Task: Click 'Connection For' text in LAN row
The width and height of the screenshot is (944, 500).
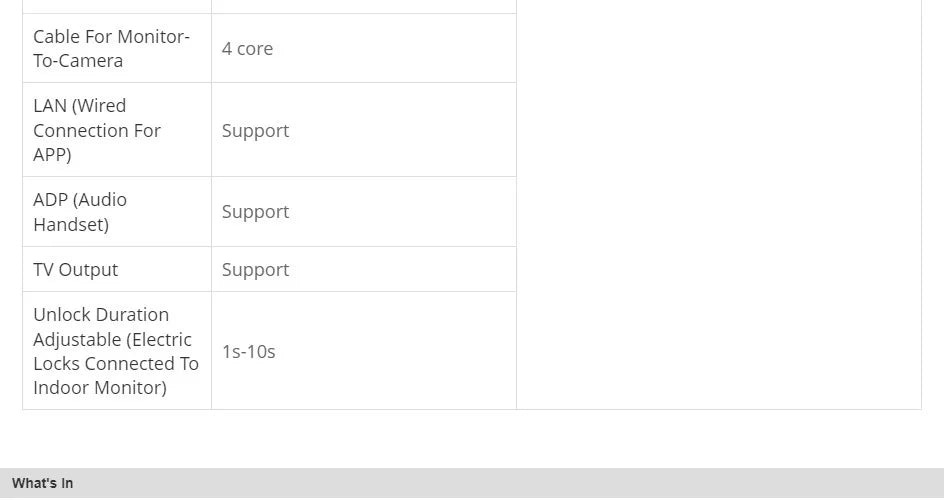Action: pos(97,131)
